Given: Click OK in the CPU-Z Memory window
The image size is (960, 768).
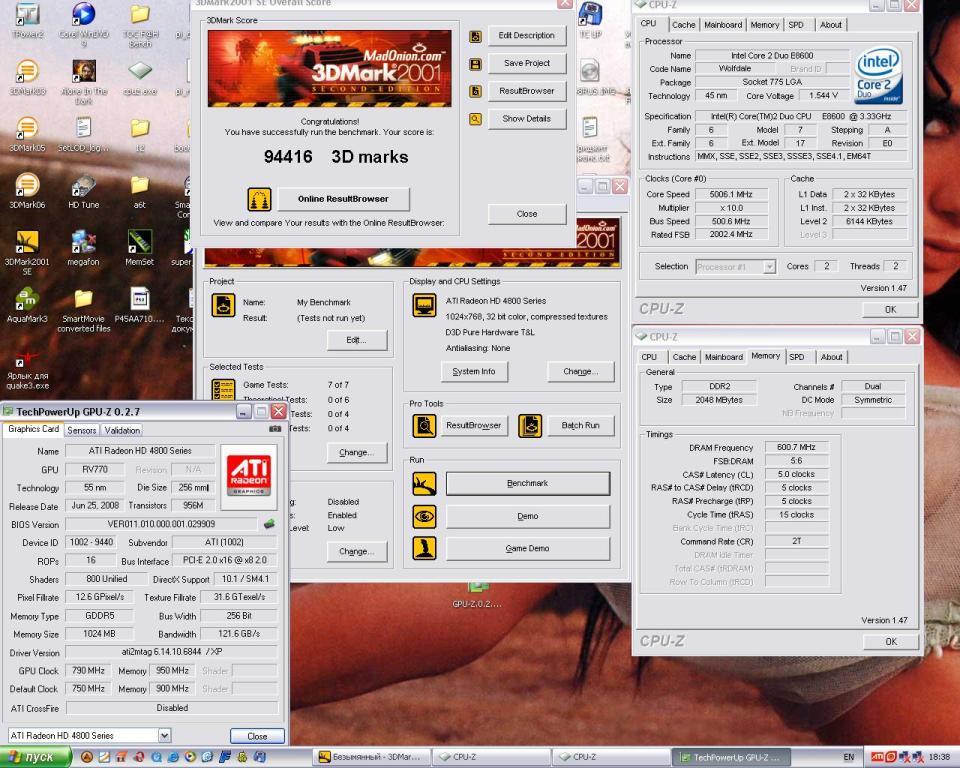Looking at the screenshot, I should click(x=890, y=641).
